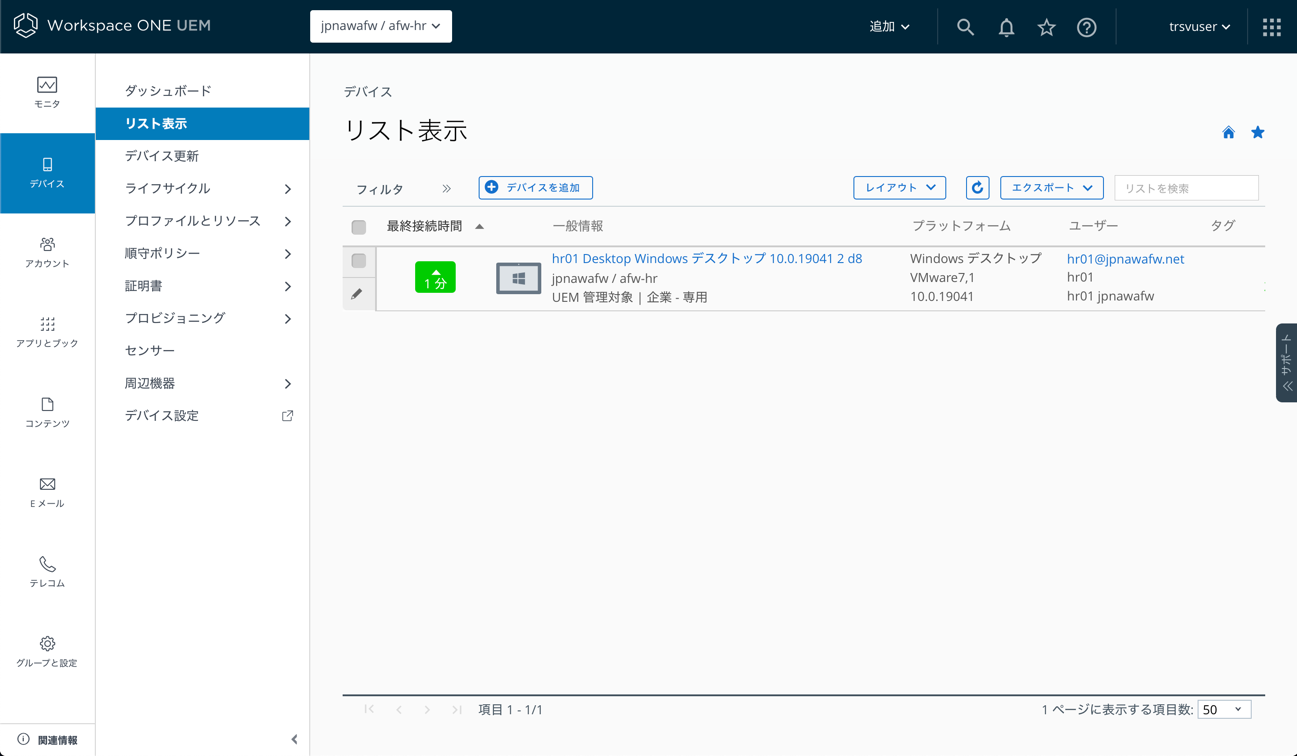Open the 追加 dropdown menu
The image size is (1297, 756).
tap(889, 27)
